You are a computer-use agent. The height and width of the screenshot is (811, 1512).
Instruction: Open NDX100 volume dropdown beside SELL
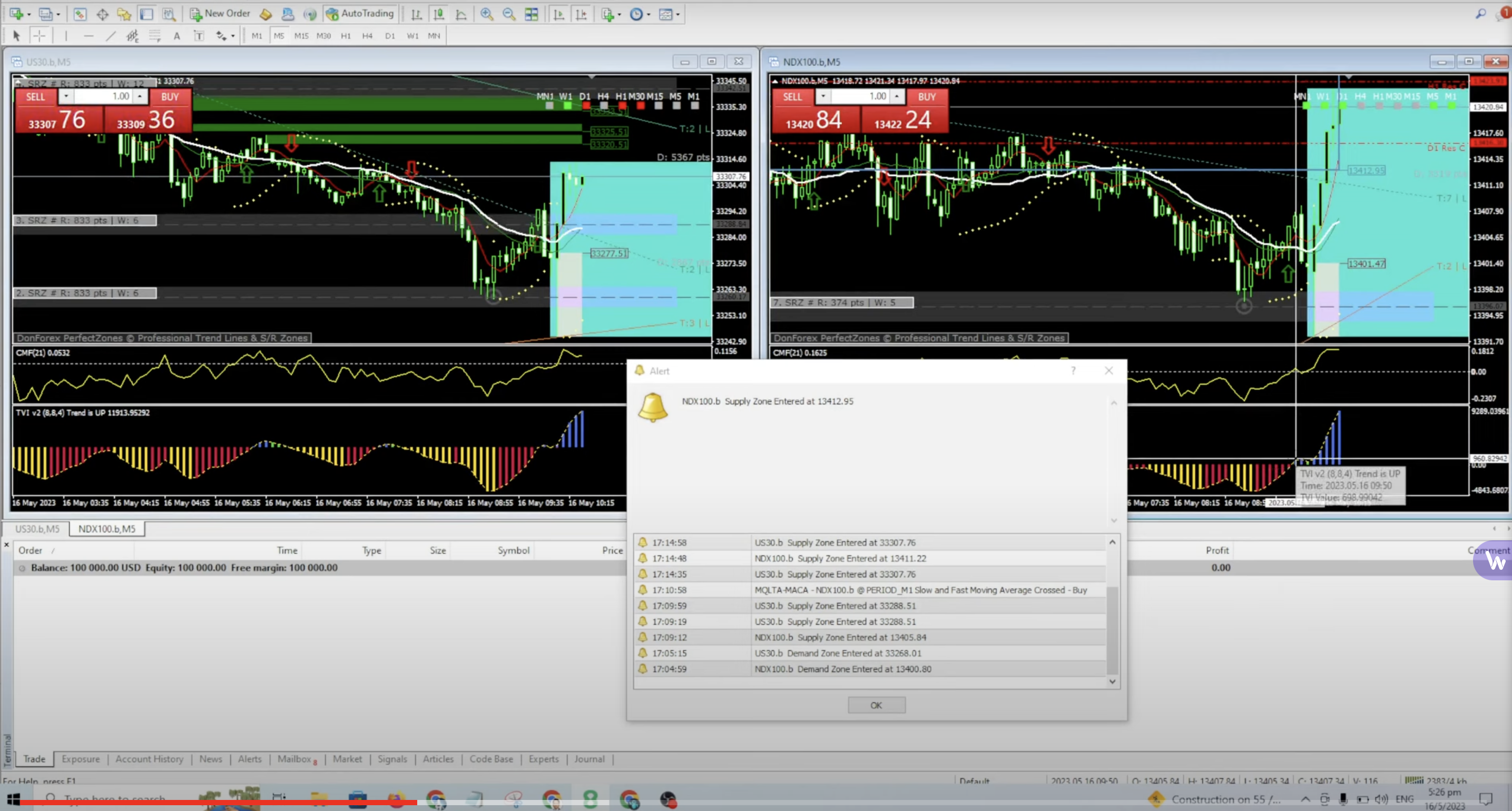[x=823, y=96]
